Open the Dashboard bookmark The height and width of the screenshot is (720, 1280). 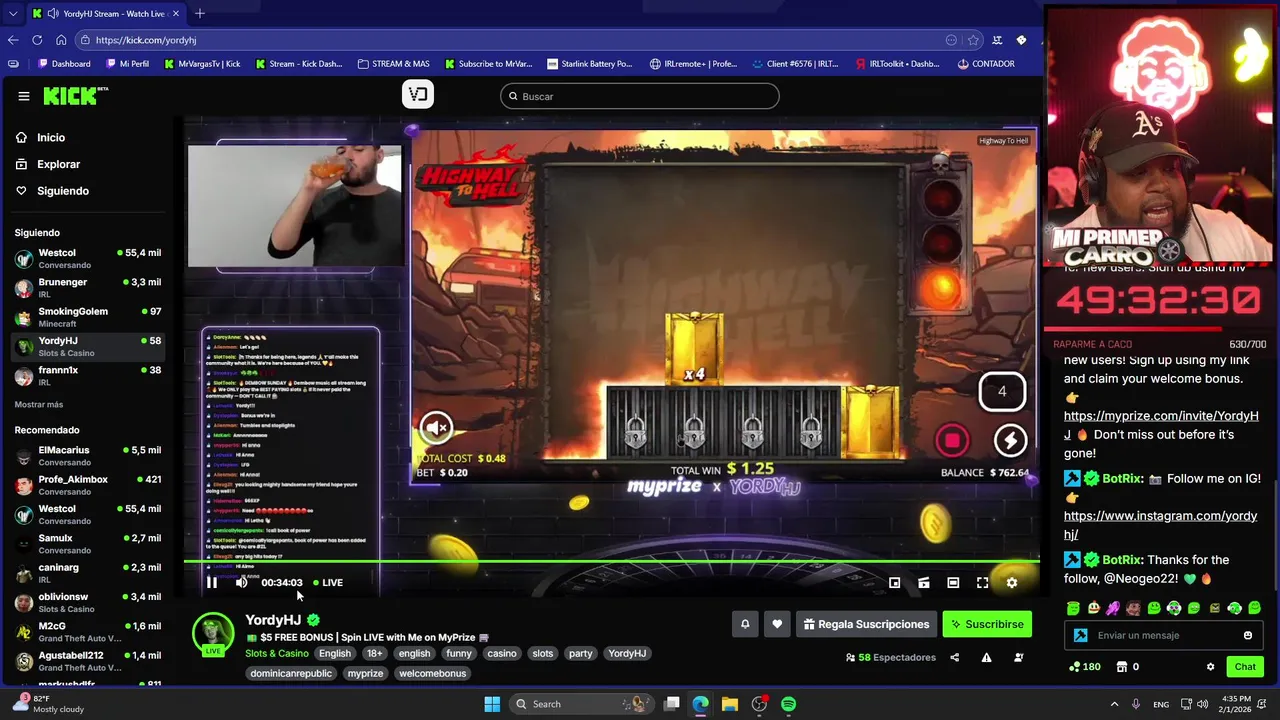pos(64,64)
